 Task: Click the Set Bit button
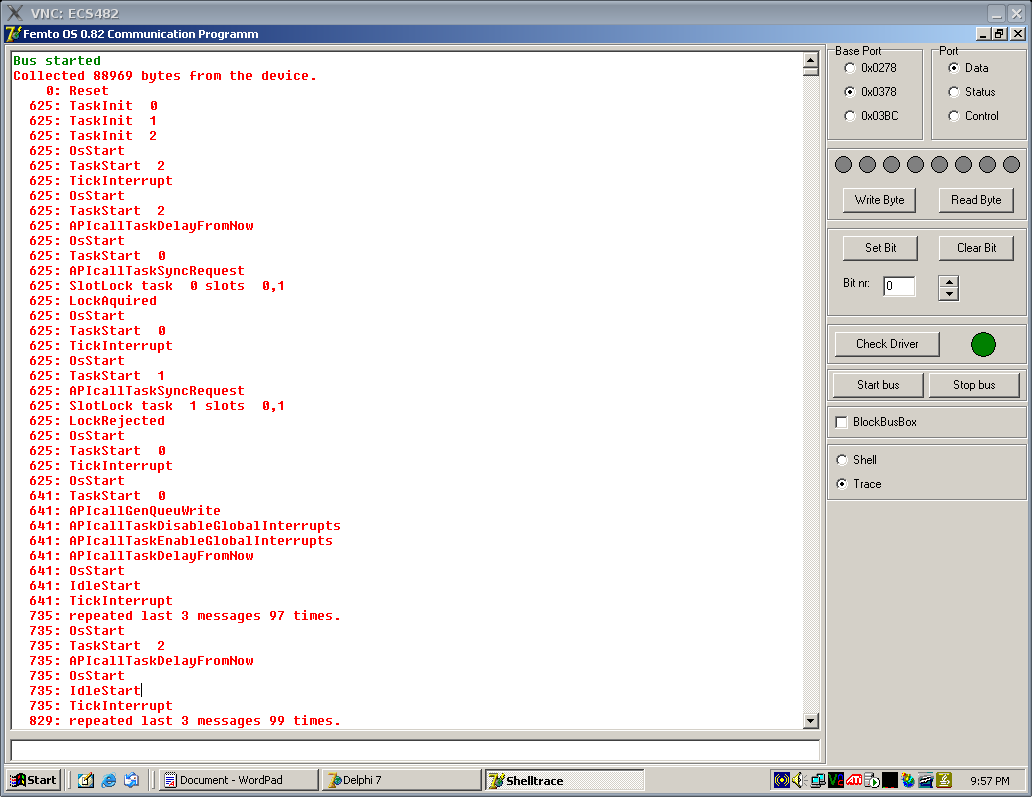point(880,248)
